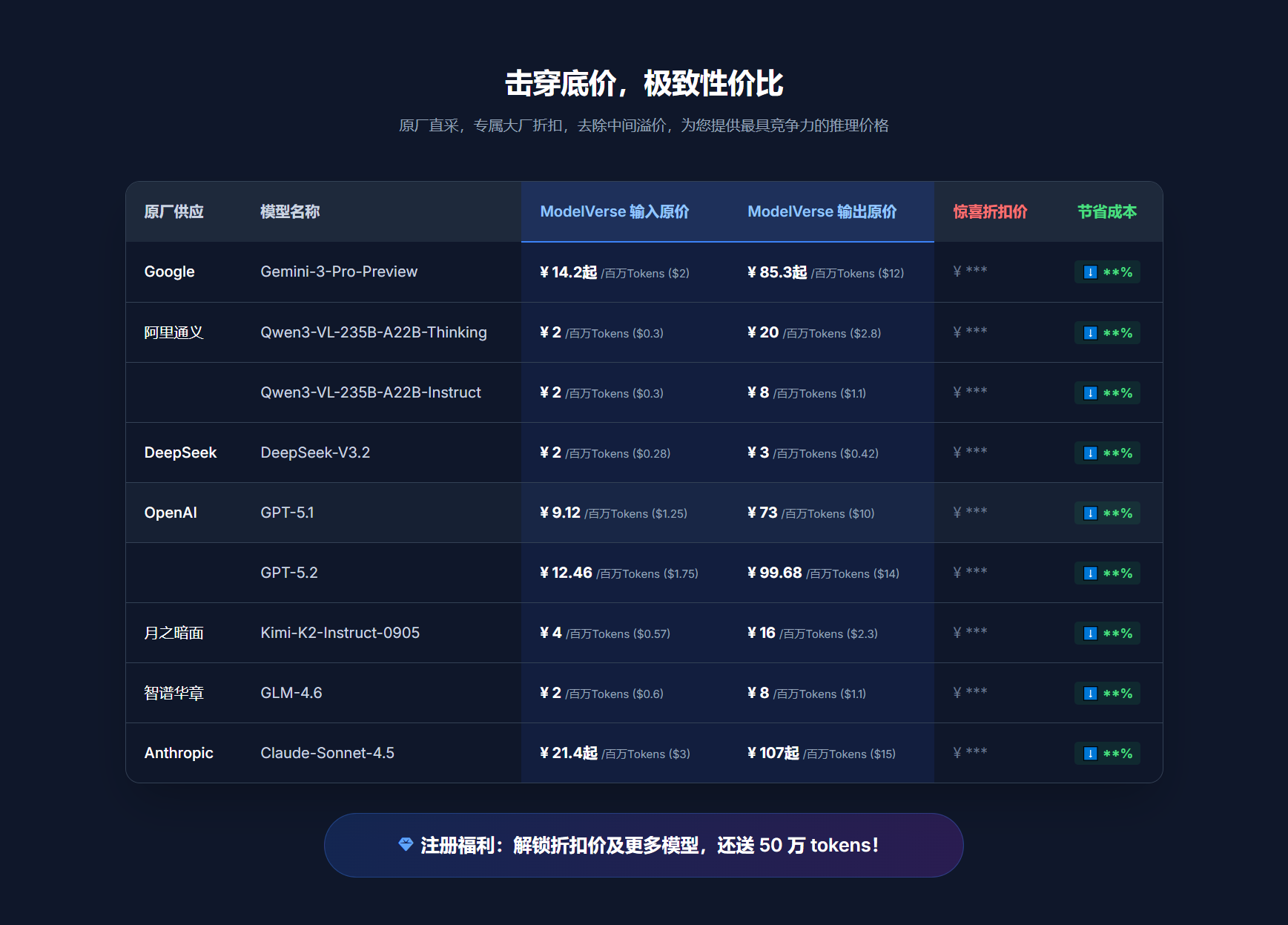Click the down-arrow savings icon for Qwen3-VL-235B-A22B-Instruct

tap(1090, 393)
